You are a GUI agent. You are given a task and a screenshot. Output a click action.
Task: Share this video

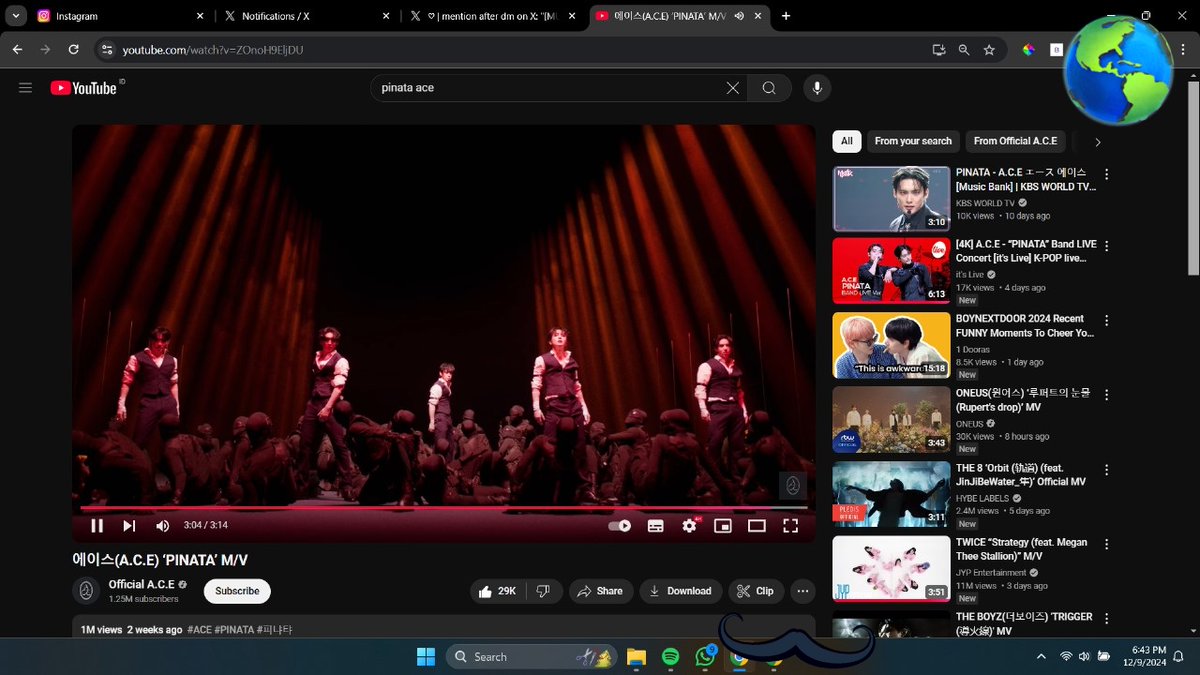coord(601,591)
